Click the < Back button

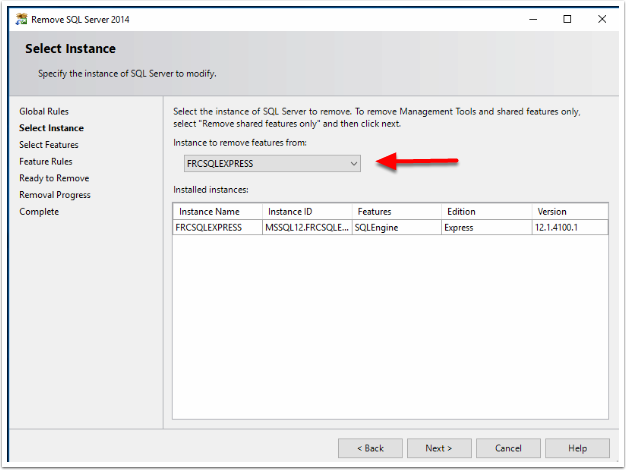click(370, 448)
